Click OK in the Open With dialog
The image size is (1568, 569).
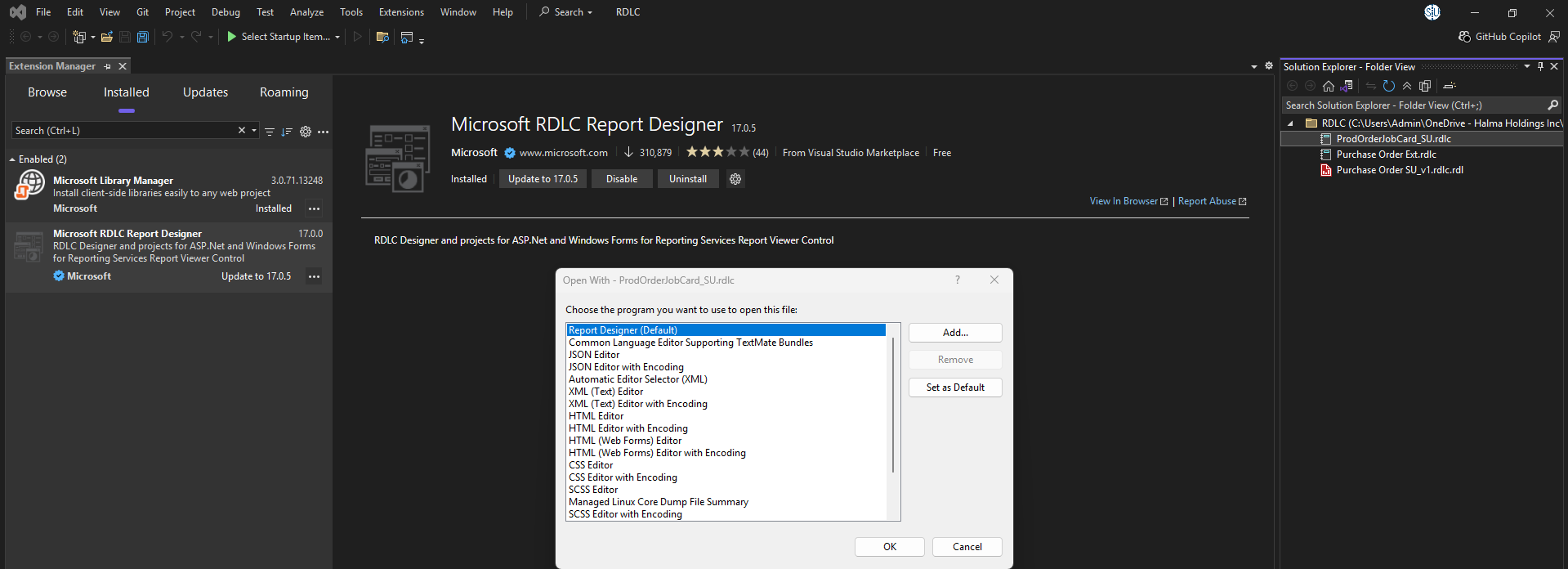tap(890, 547)
